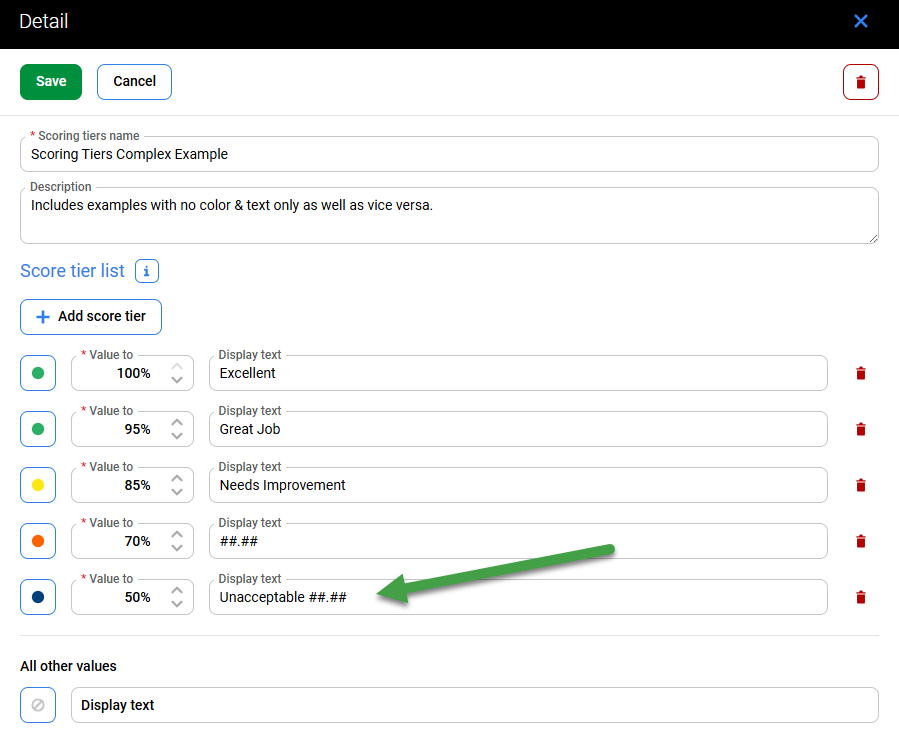The width and height of the screenshot is (899, 738).
Task: Delete the Unacceptable score tier row
Action: [x=860, y=597]
